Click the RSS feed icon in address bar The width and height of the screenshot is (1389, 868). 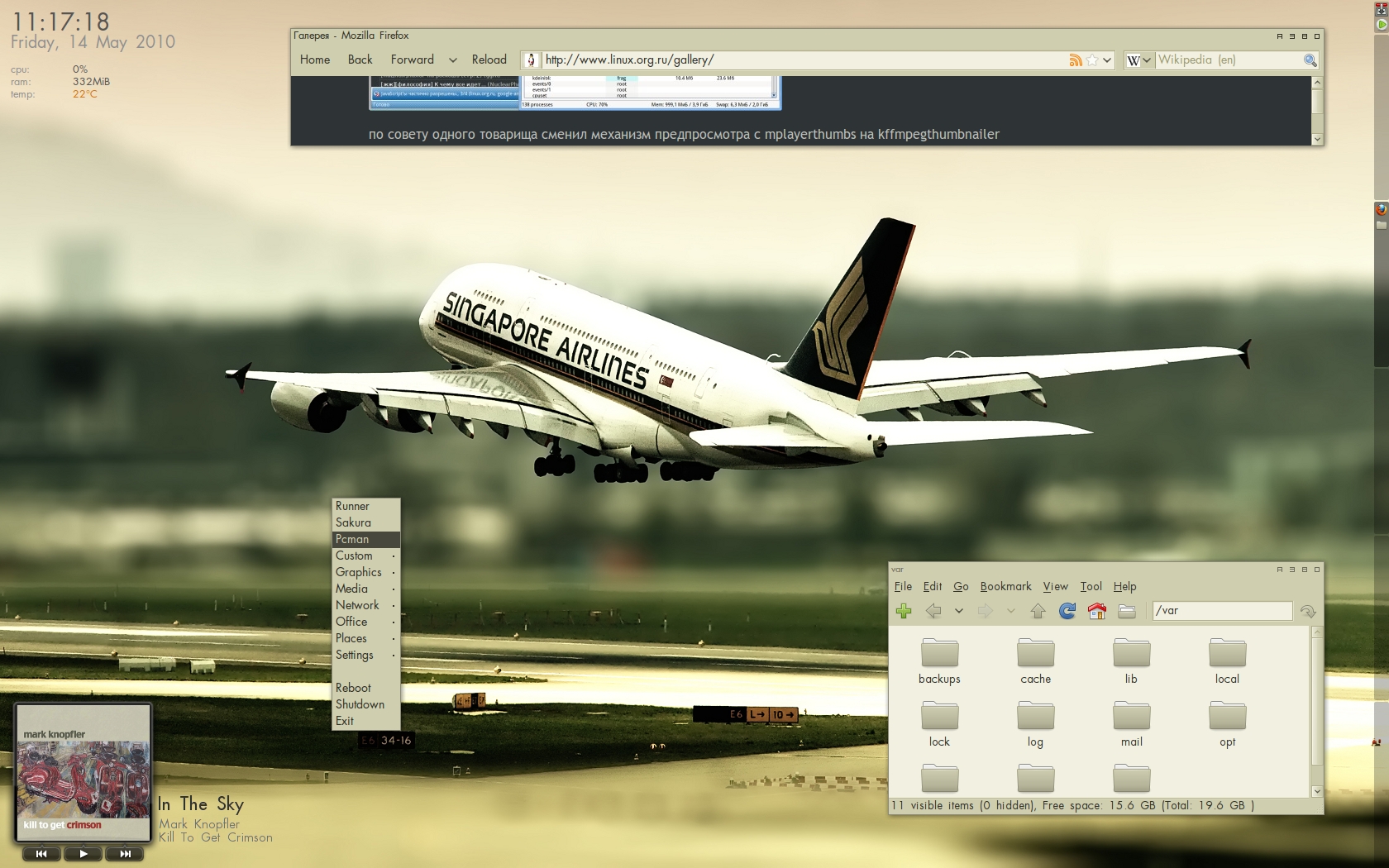point(1076,60)
